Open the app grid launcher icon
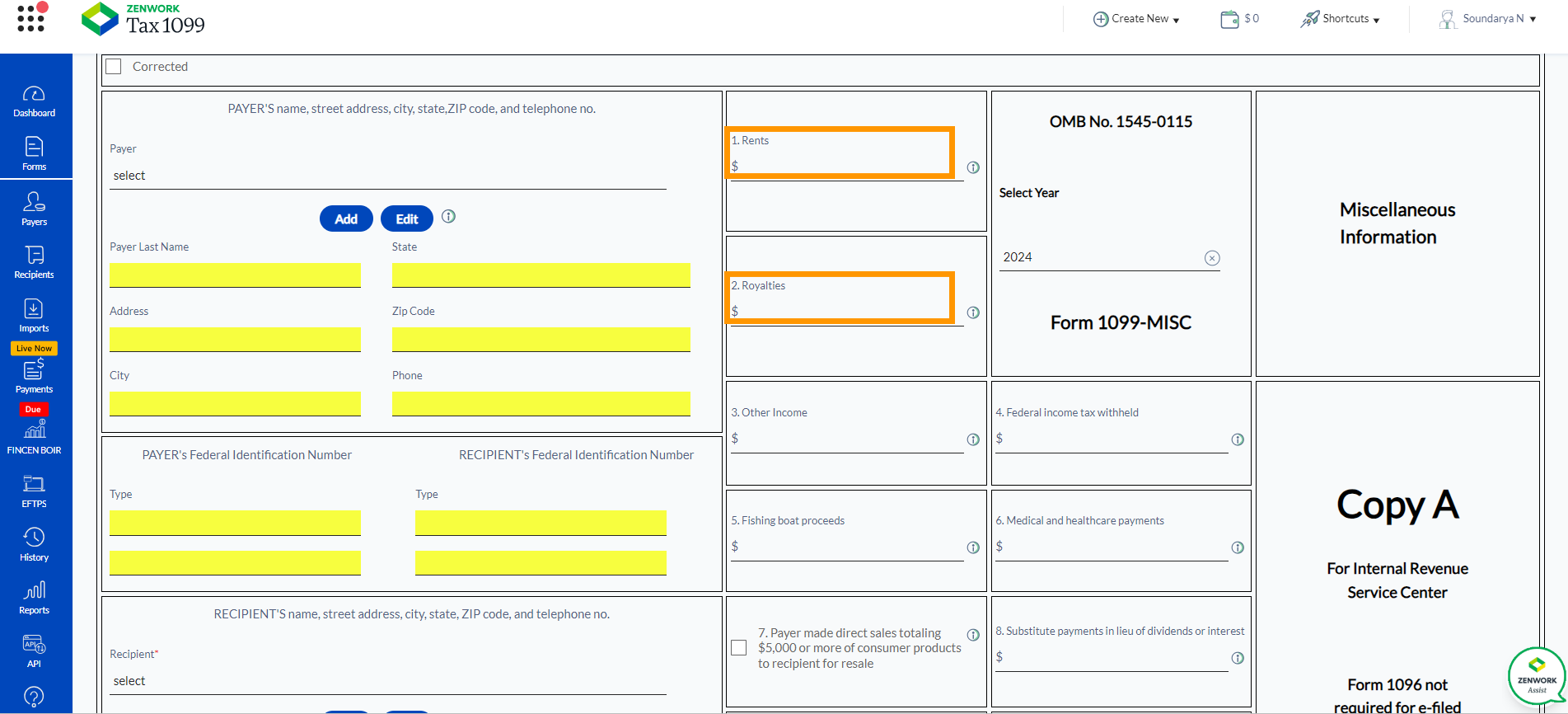The width and height of the screenshot is (1568, 714). tap(32, 16)
